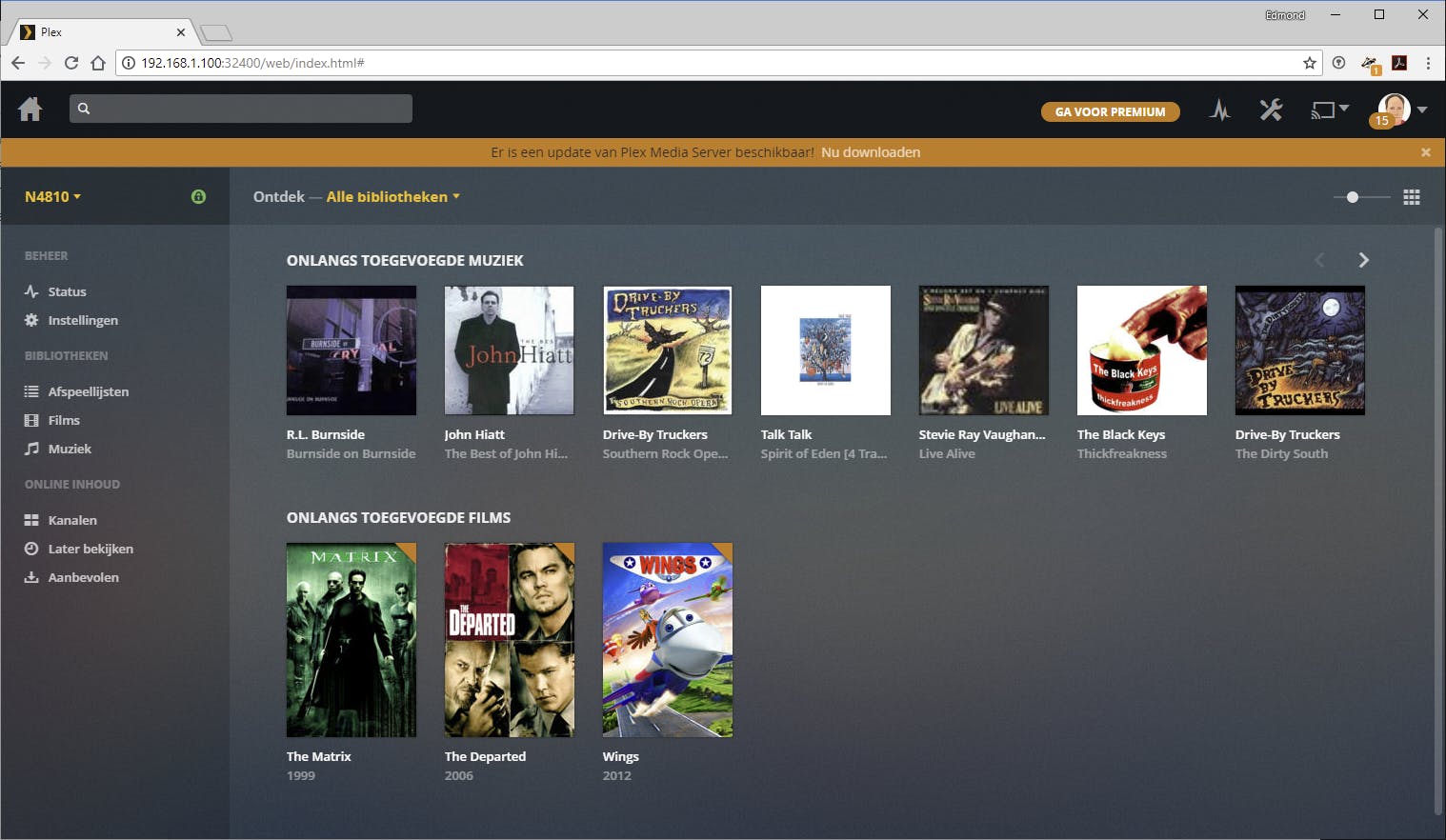
Task: Click the Wings title text
Action: pyautogui.click(x=621, y=756)
